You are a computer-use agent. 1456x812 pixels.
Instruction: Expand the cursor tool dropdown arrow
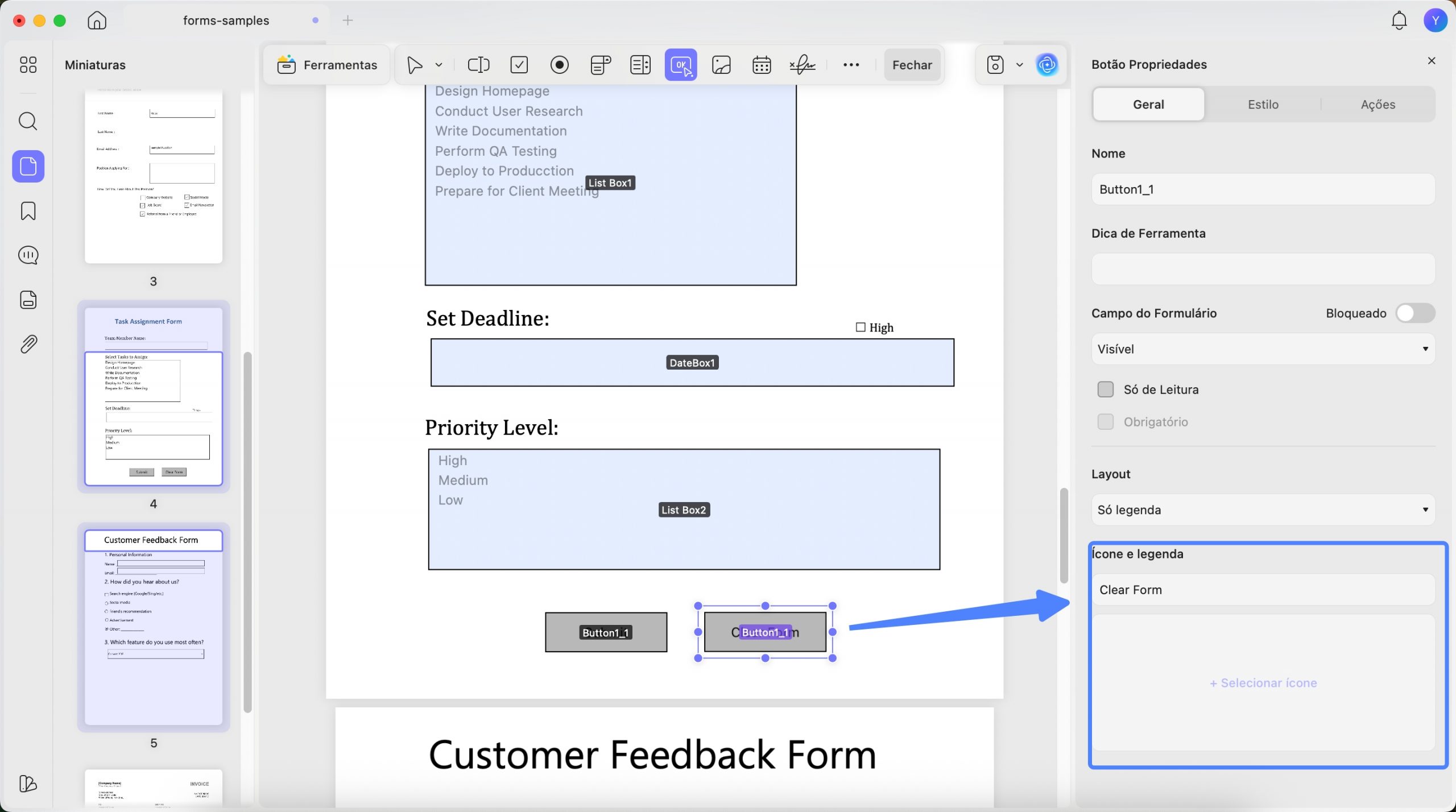tap(439, 65)
